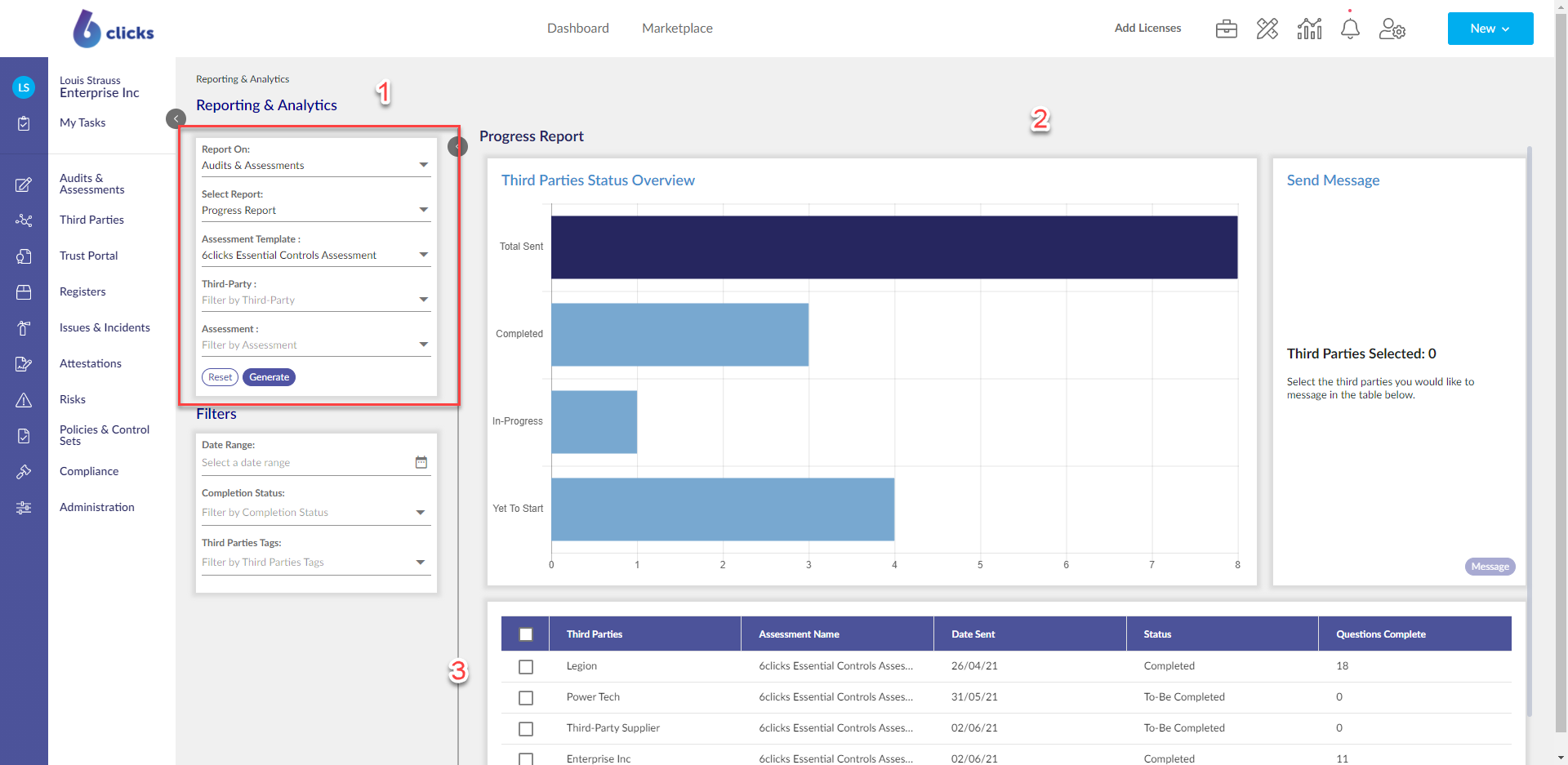Click Reporting & Analytics breadcrumb link
This screenshot has height=765, width=1568.
243,79
